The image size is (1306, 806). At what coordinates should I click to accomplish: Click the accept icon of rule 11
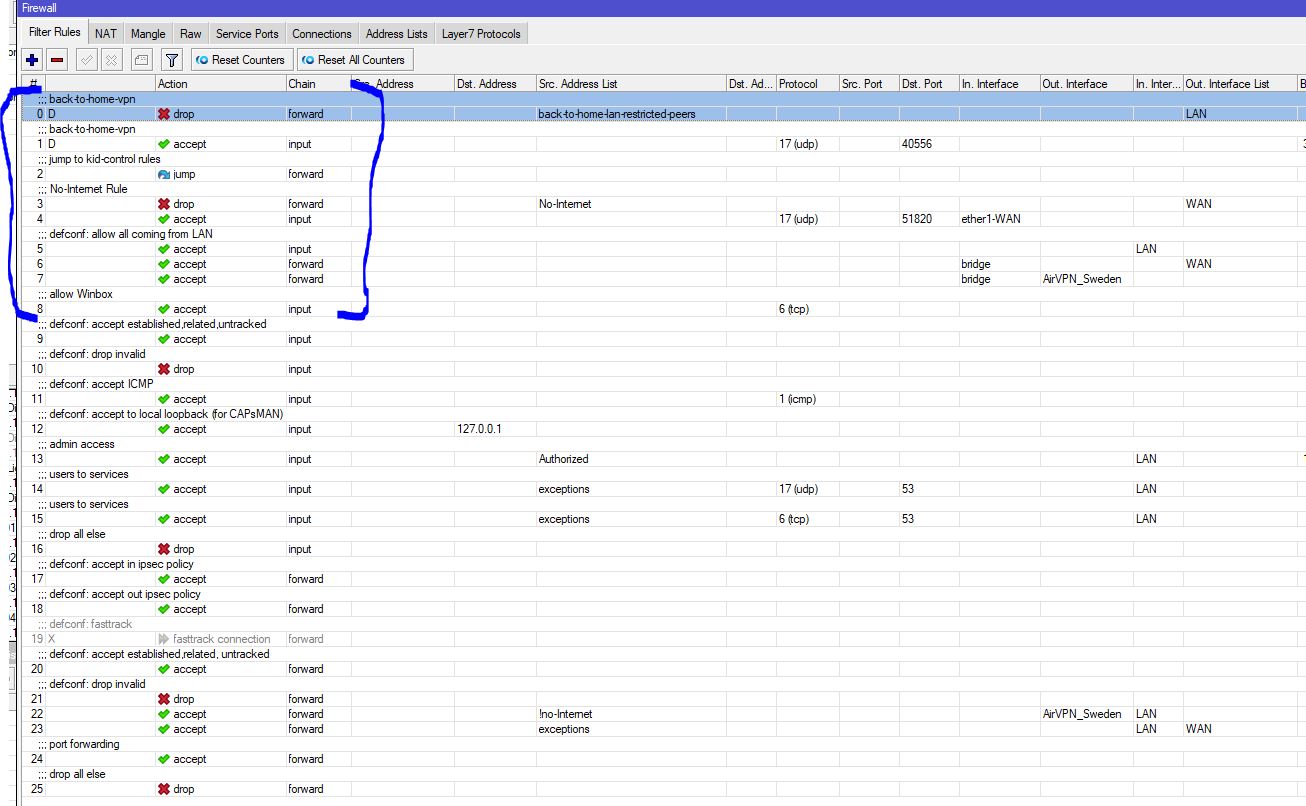tap(164, 399)
